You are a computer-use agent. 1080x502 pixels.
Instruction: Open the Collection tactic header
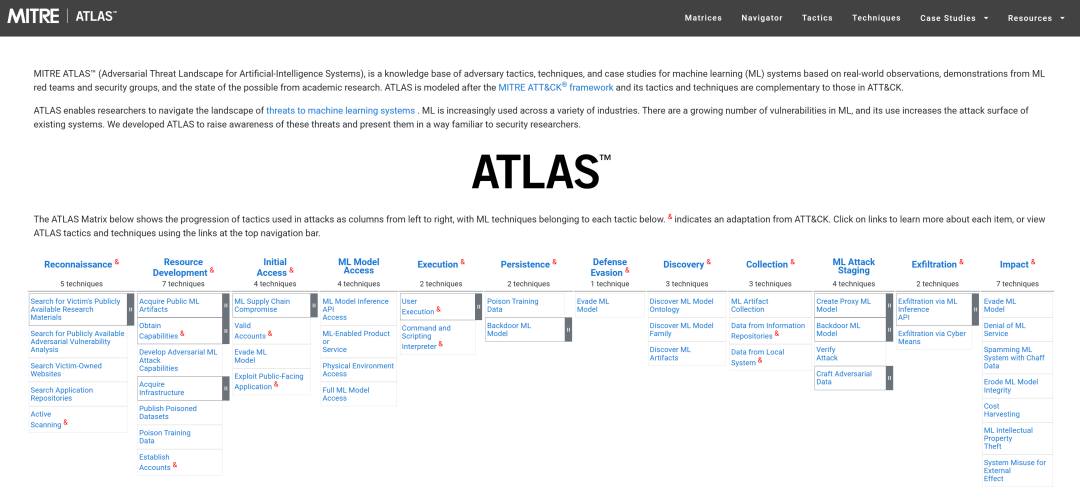767,264
